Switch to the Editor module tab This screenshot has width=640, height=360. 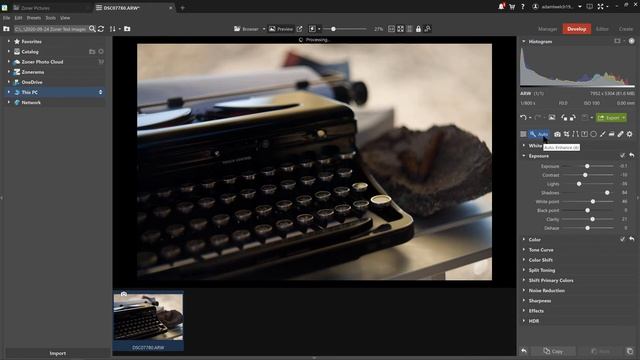tap(602, 29)
